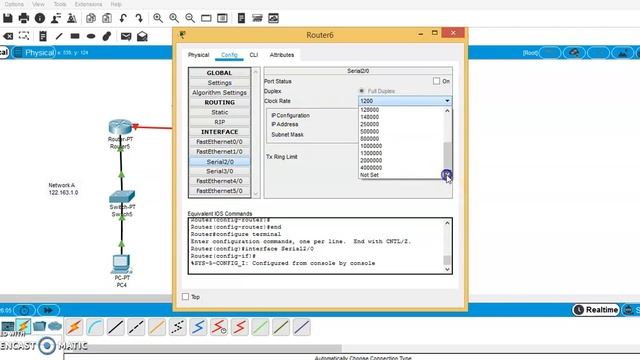Open the network information icon
This screenshot has height=360, width=640.
40,18
